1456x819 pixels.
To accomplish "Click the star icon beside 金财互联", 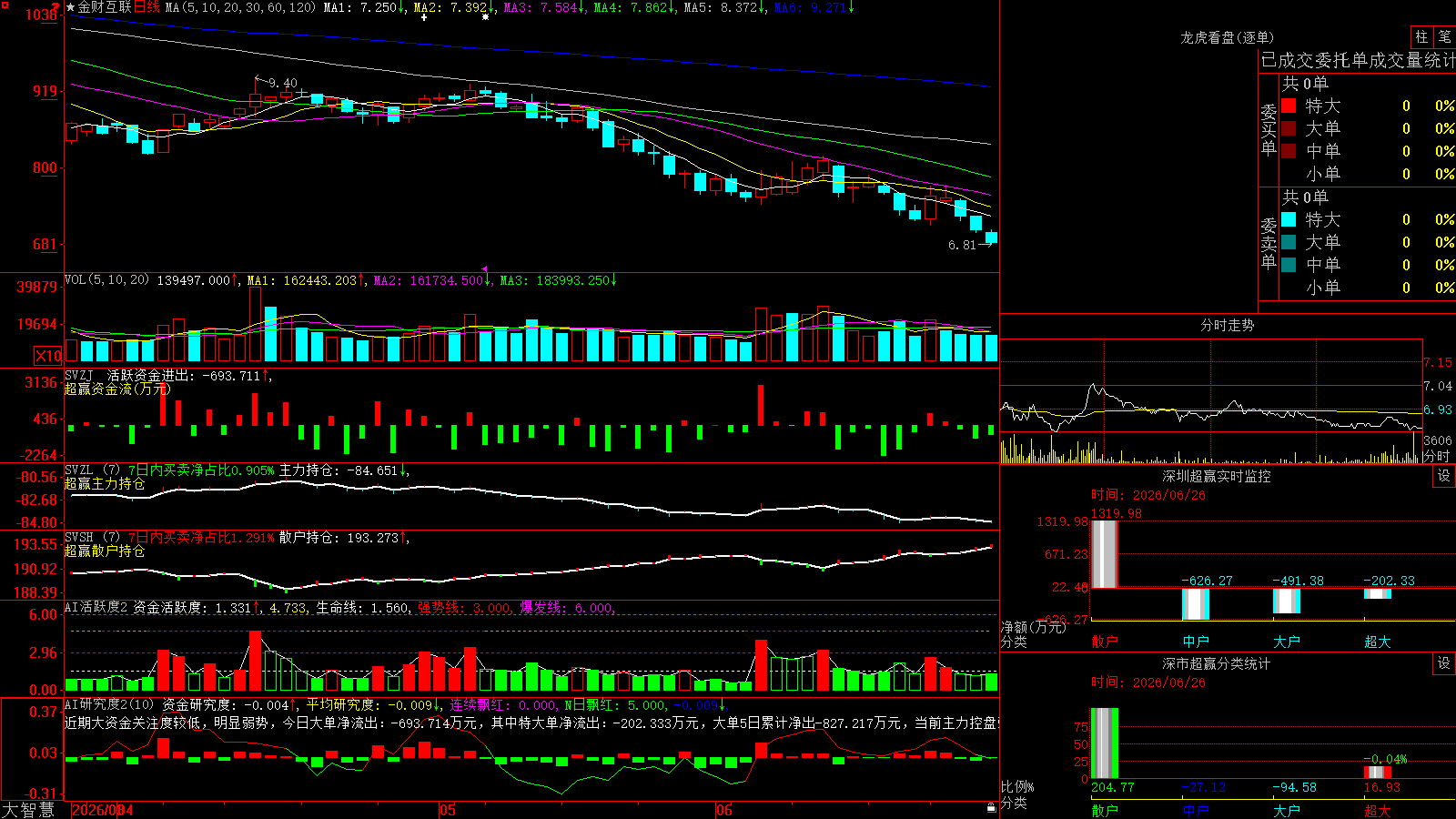I will coord(71,7).
